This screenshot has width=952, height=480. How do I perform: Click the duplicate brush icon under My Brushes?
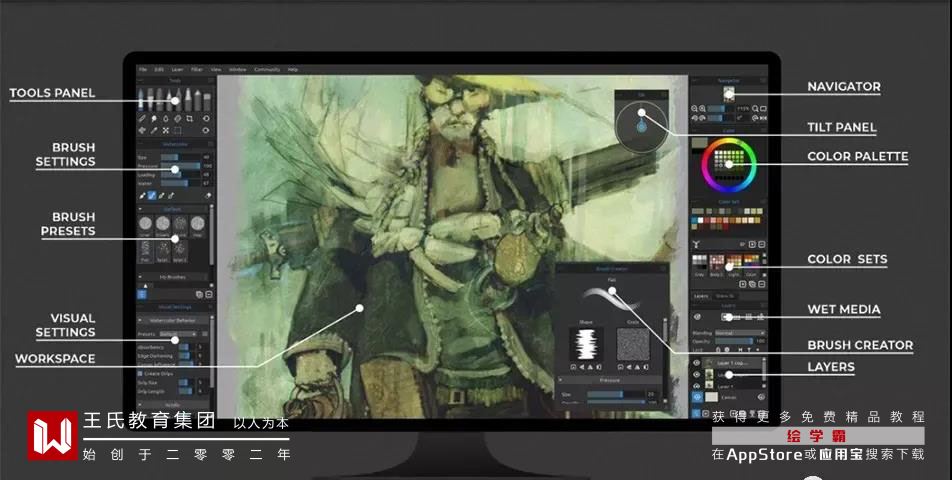tap(199, 294)
